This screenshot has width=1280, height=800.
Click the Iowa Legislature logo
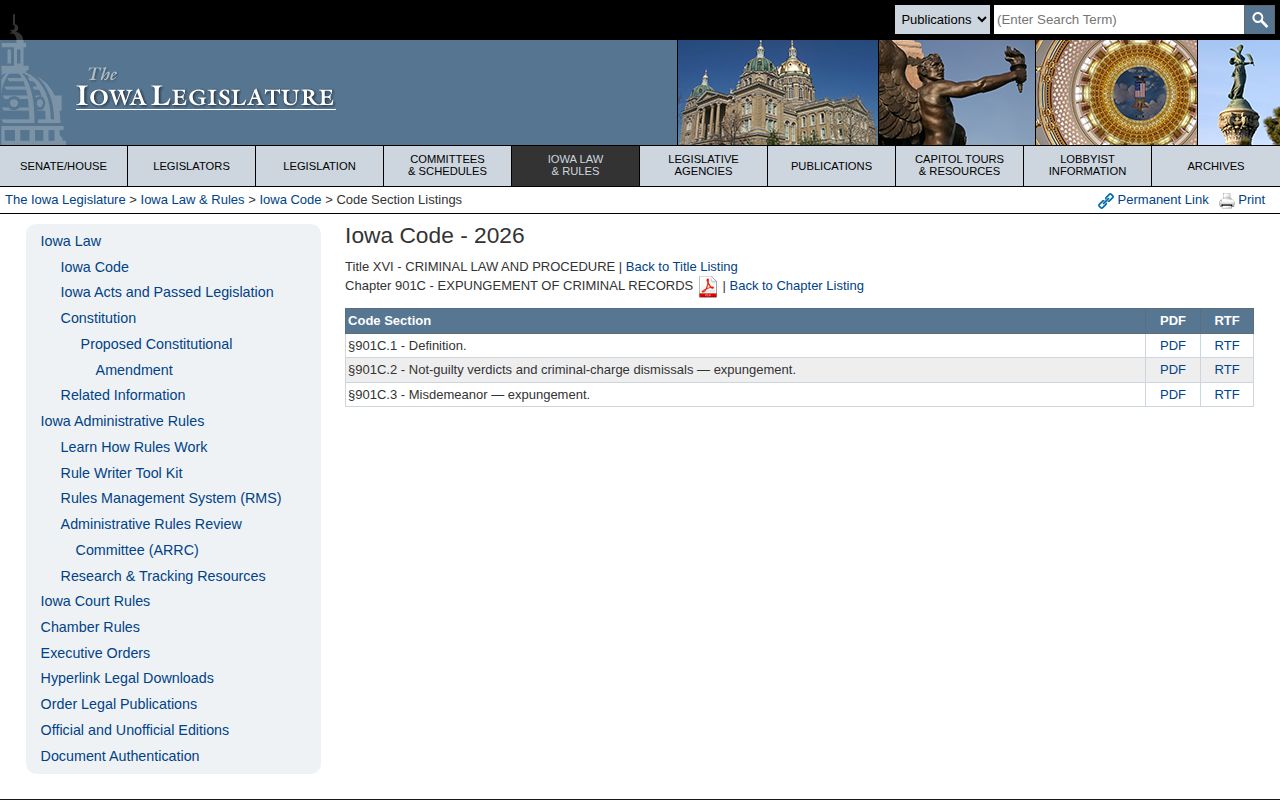pos(206,90)
